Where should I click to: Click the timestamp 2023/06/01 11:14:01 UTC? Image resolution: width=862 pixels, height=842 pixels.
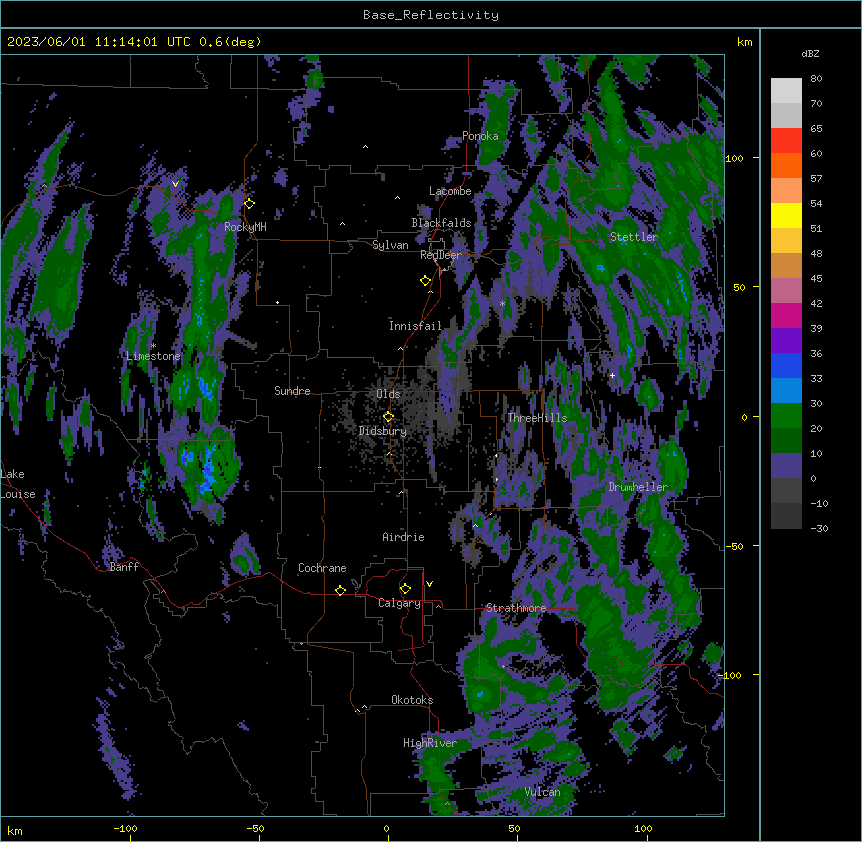(x=98, y=42)
